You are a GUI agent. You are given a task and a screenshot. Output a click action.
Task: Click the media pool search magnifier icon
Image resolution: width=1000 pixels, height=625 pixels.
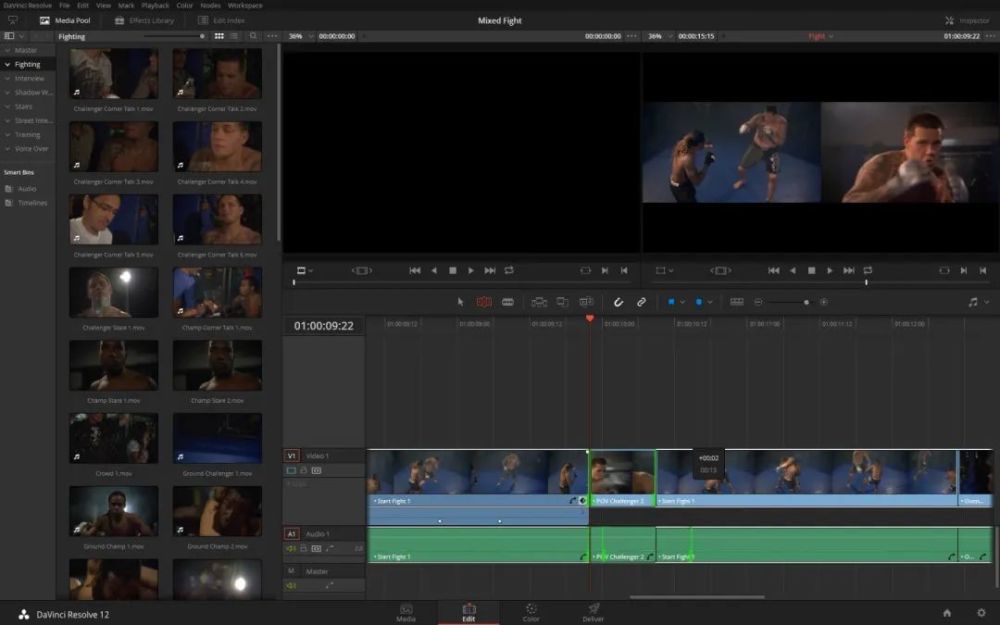pos(253,36)
